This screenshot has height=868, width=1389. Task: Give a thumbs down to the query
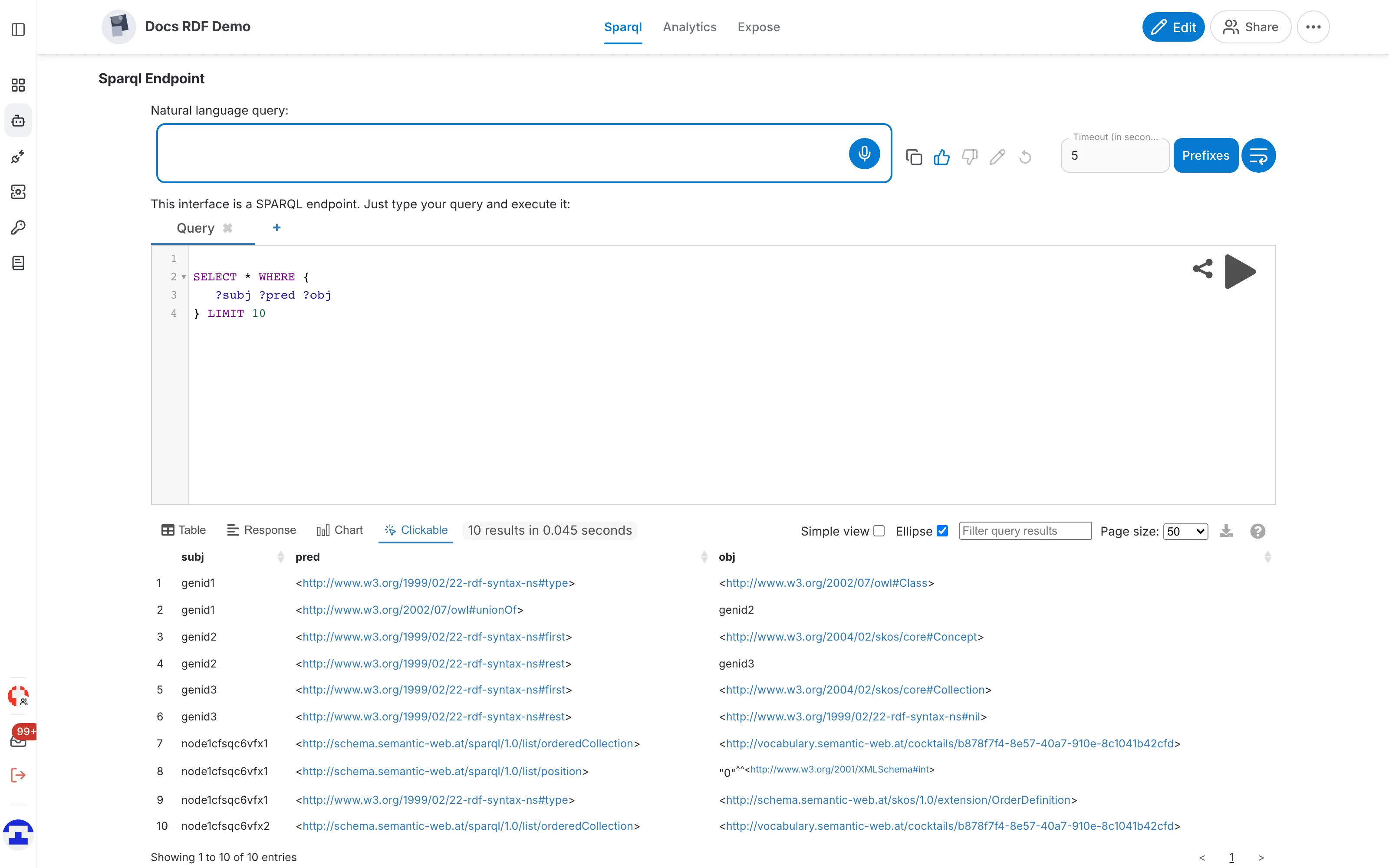tap(969, 157)
